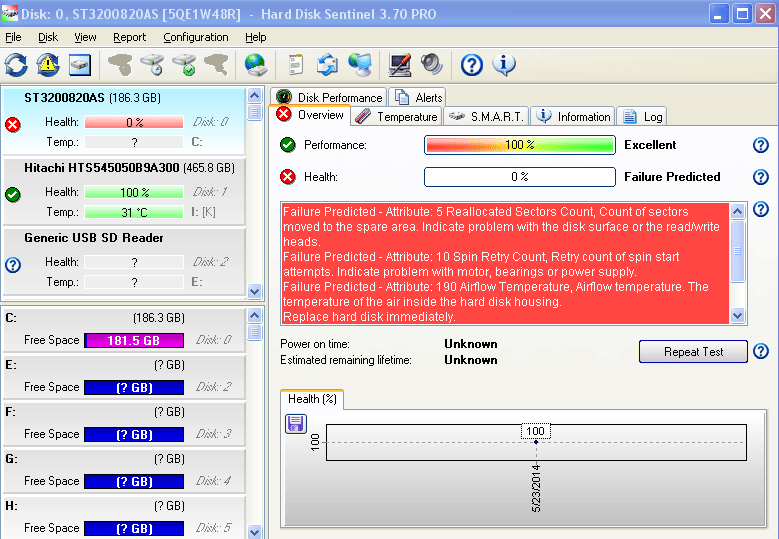
Task: Click the speaker sound toolbar icon
Action: point(431,65)
